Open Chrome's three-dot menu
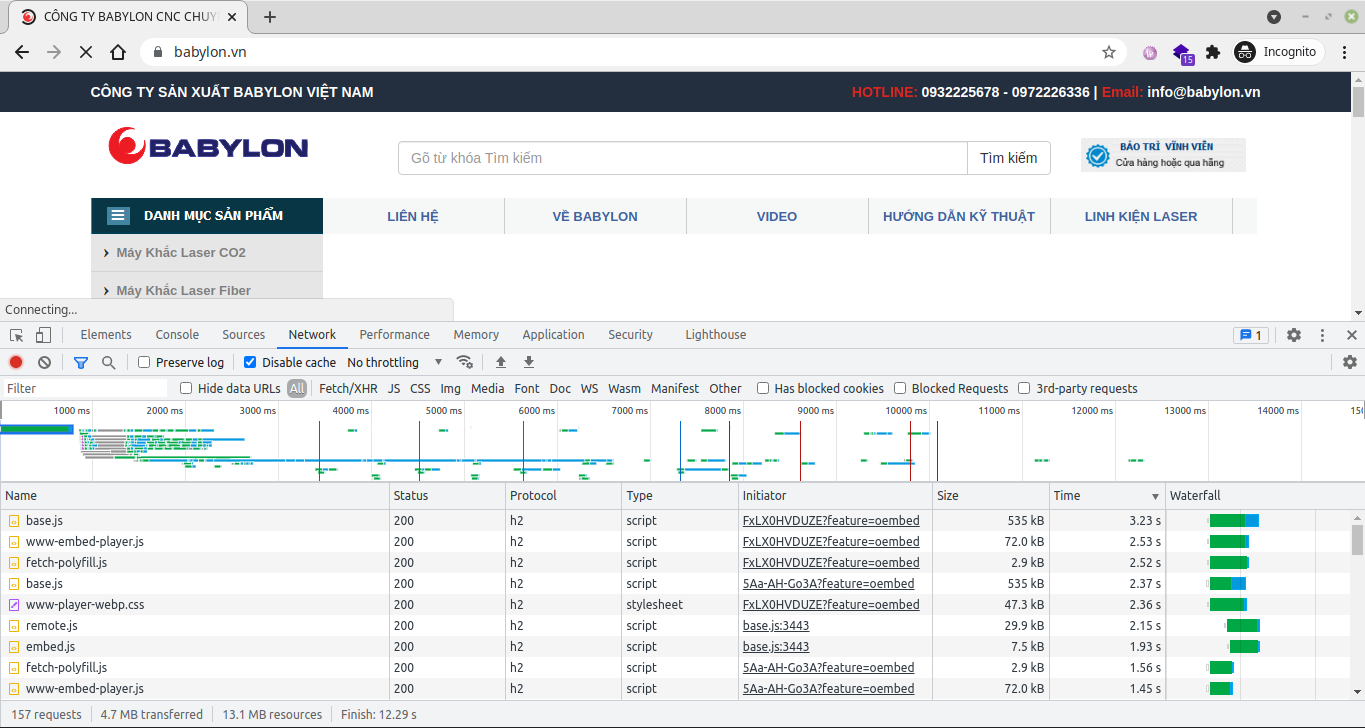 (1345, 52)
